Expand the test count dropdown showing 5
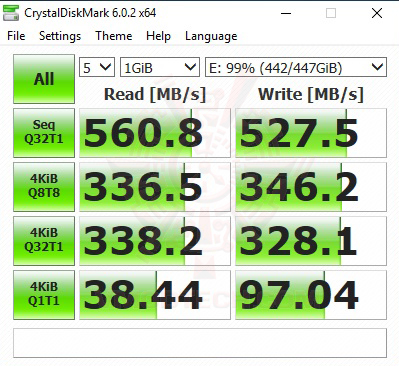399x366 pixels. pos(97,67)
